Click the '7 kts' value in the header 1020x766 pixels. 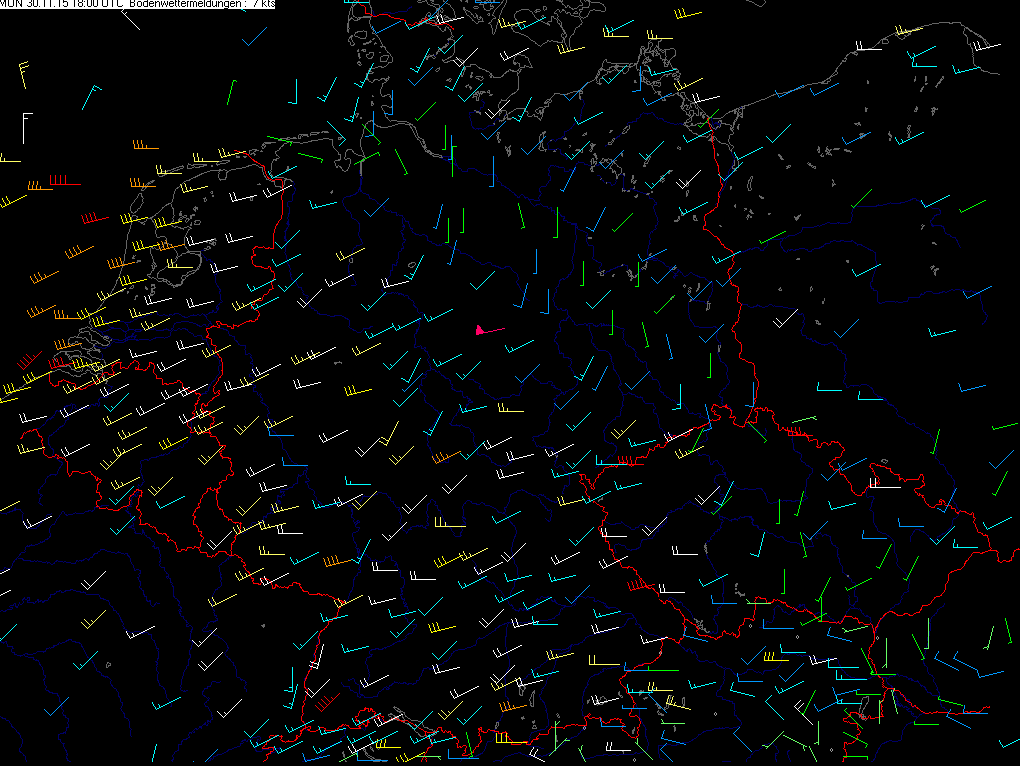[262, 4]
